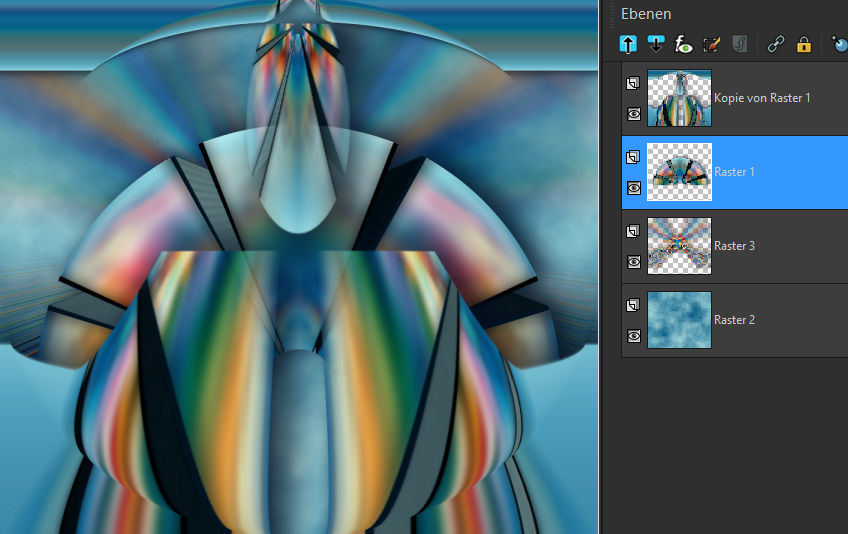The image size is (848, 534).
Task: Click the Raster 1 layer thumbnail
Action: 679,172
